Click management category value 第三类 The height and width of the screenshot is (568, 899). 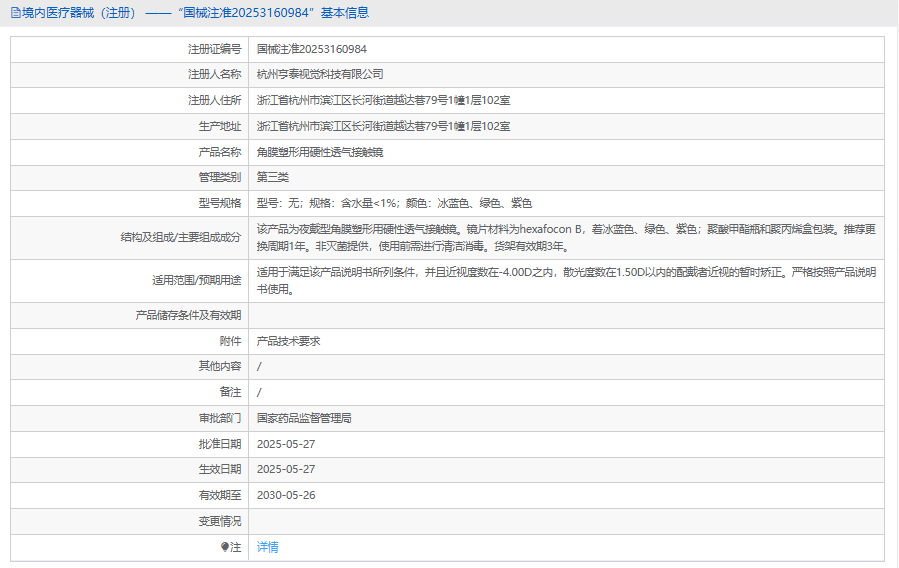click(273, 177)
